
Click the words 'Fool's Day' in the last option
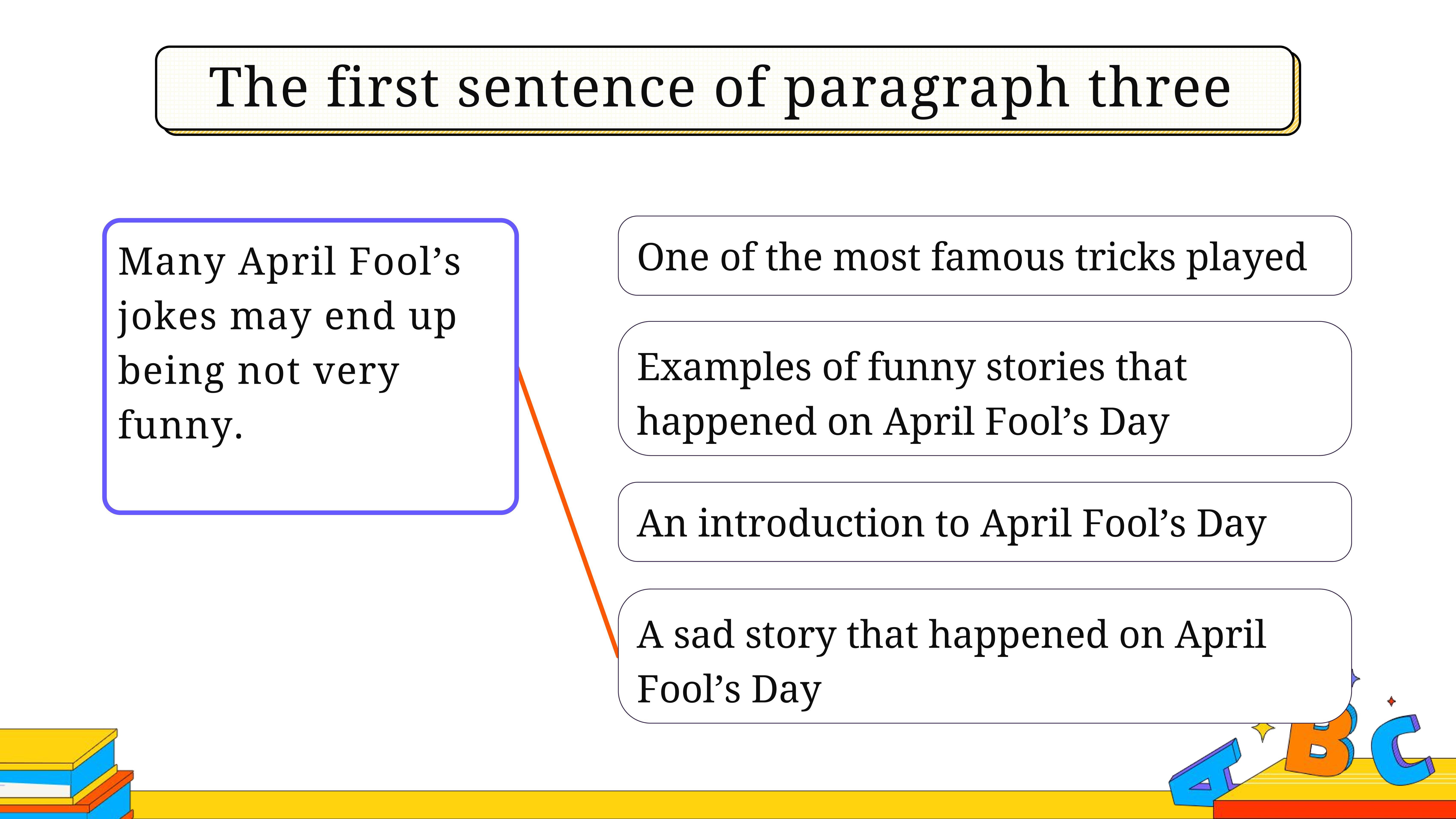[x=729, y=689]
